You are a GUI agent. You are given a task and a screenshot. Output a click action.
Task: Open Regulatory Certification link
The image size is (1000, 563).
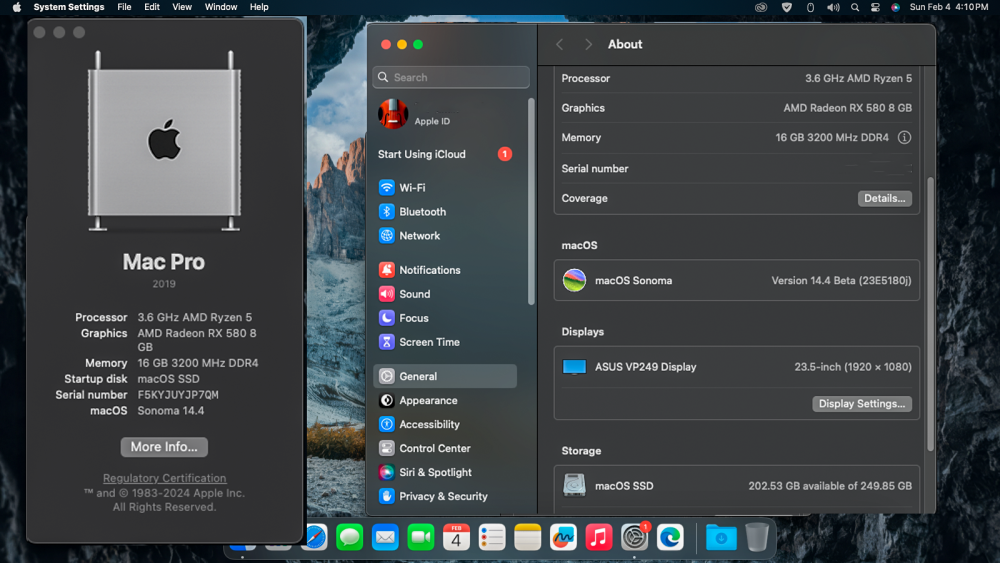pyautogui.click(x=165, y=478)
